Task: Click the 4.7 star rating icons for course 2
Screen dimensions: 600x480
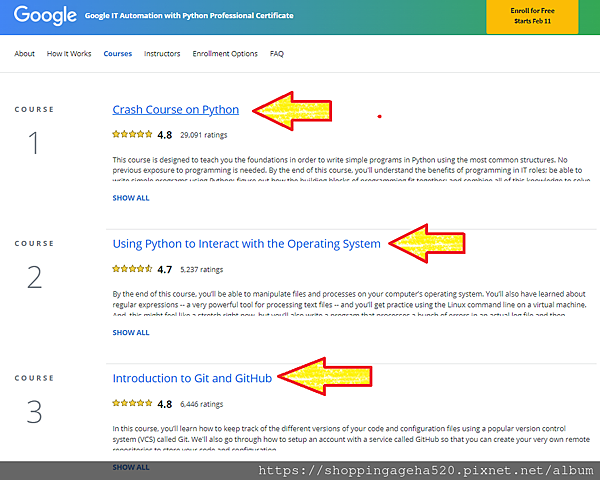Action: 132,269
